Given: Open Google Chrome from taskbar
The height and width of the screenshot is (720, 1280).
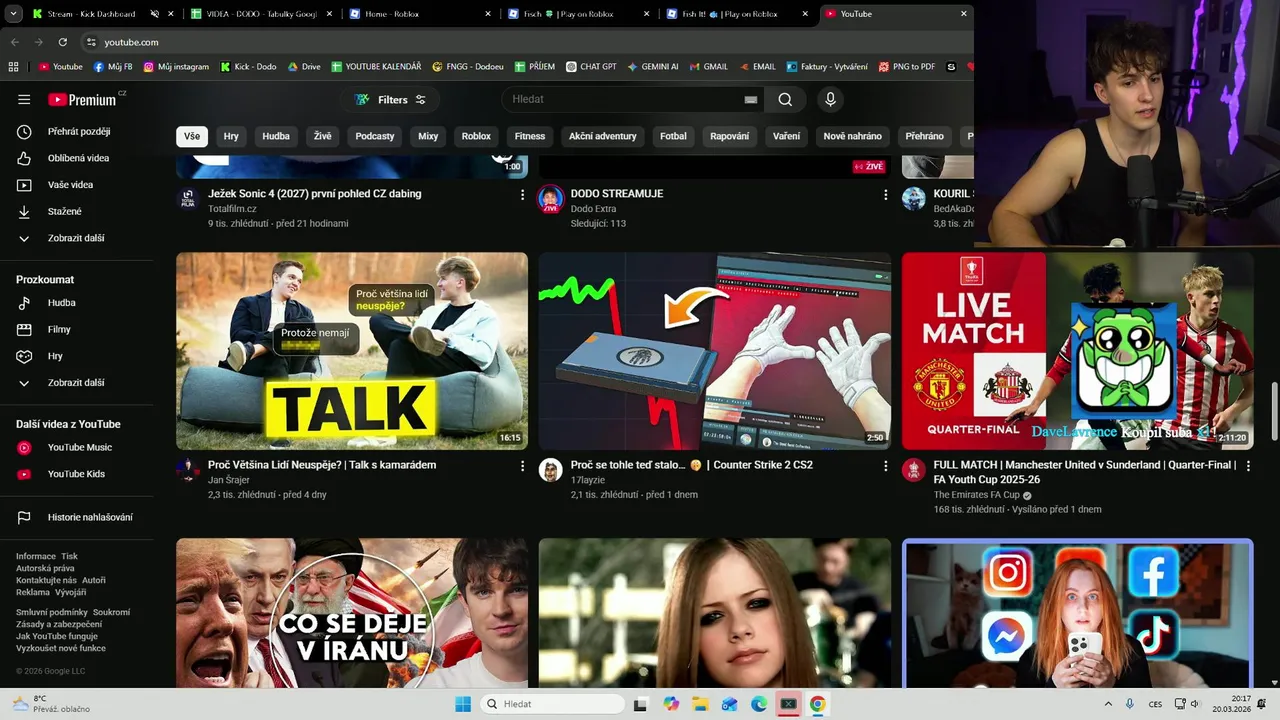Looking at the screenshot, I should 818,704.
